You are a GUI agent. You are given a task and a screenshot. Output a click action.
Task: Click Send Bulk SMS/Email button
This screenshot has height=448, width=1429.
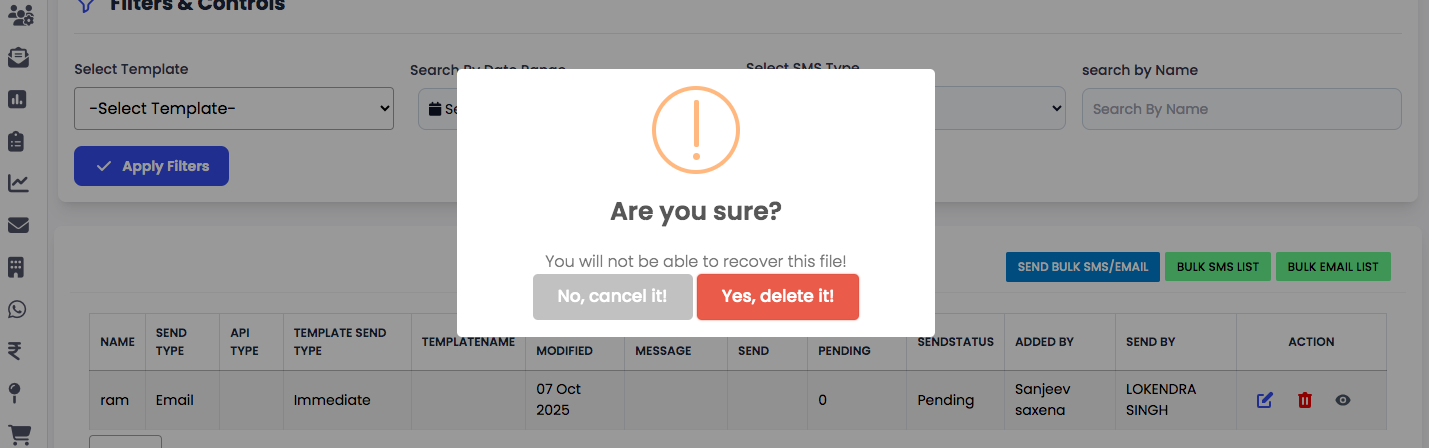[x=1082, y=267]
